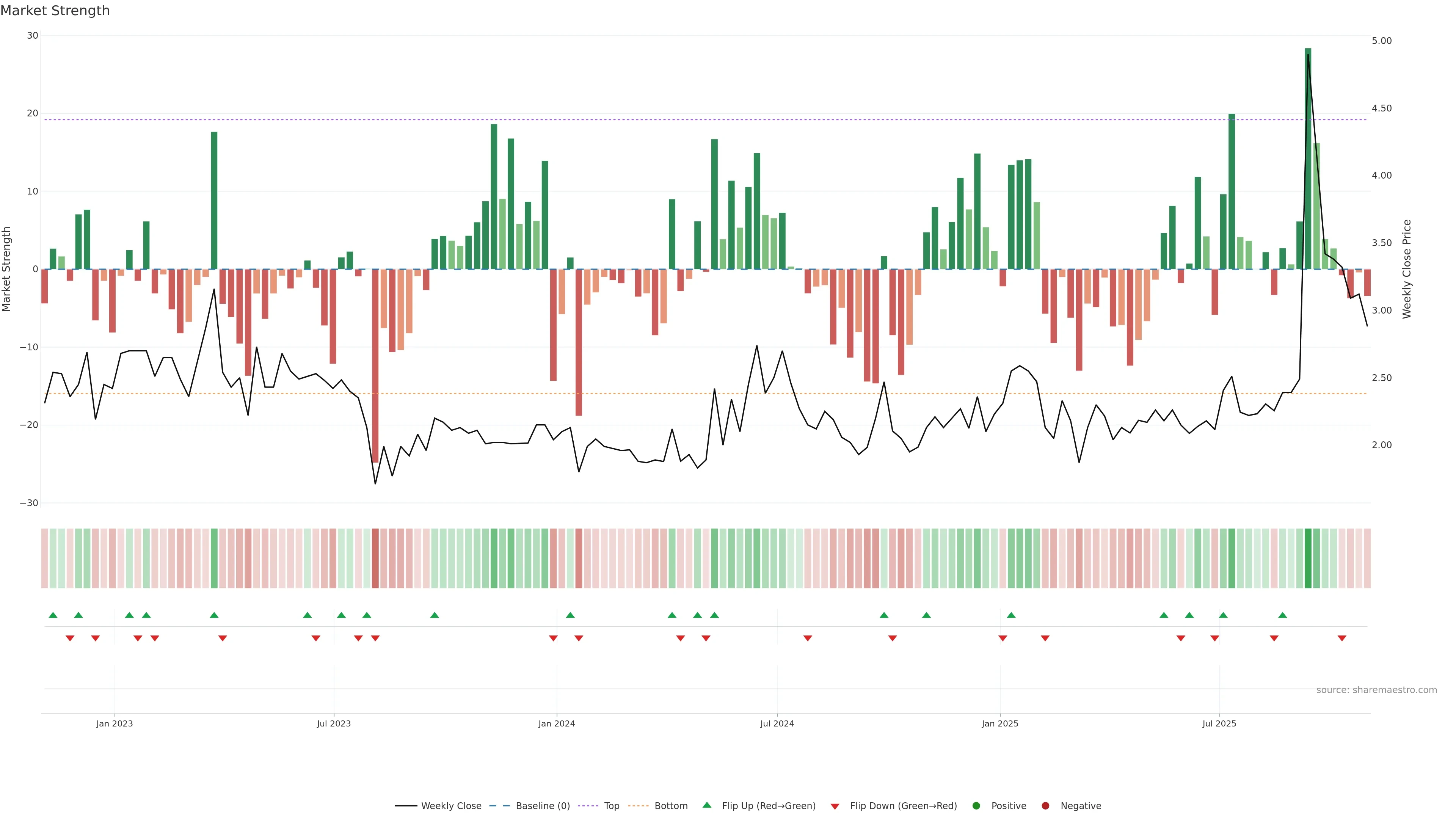This screenshot has width=1456, height=819.
Task: Click Negative red dot legend icon
Action: coord(1045,806)
